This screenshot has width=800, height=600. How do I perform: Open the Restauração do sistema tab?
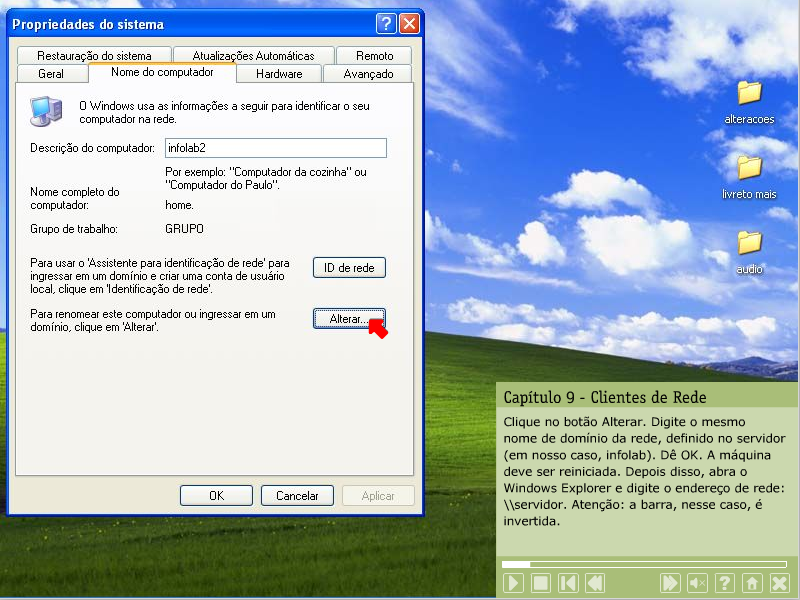(x=95, y=56)
